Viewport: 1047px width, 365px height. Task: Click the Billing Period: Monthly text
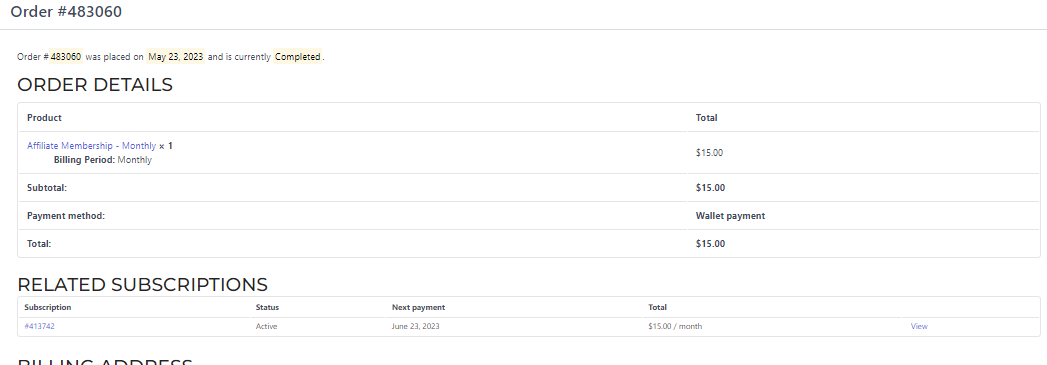click(103, 160)
